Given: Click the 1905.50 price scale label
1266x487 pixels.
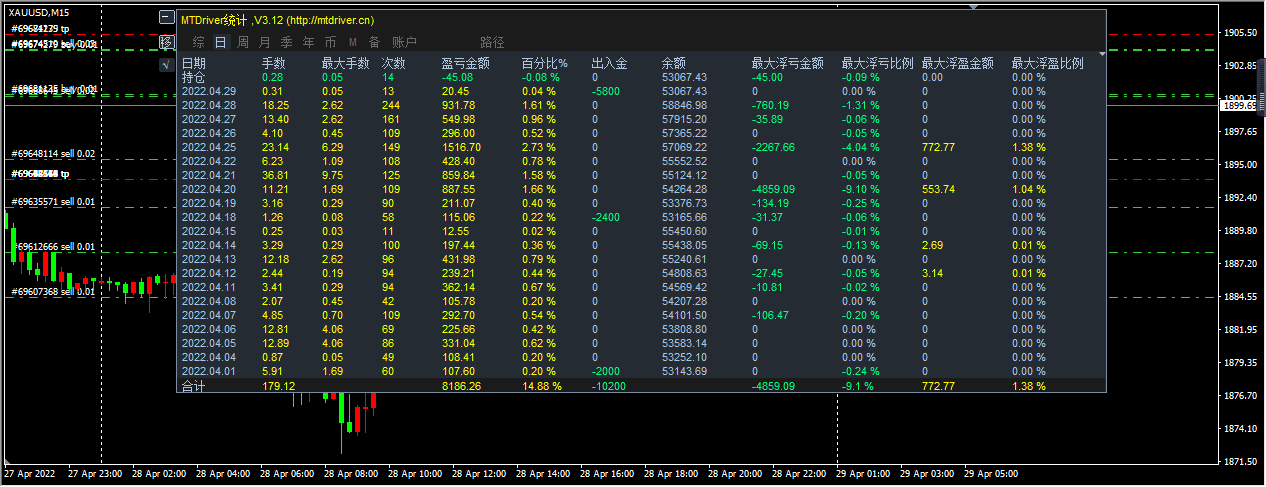Looking at the screenshot, I should (1240, 33).
